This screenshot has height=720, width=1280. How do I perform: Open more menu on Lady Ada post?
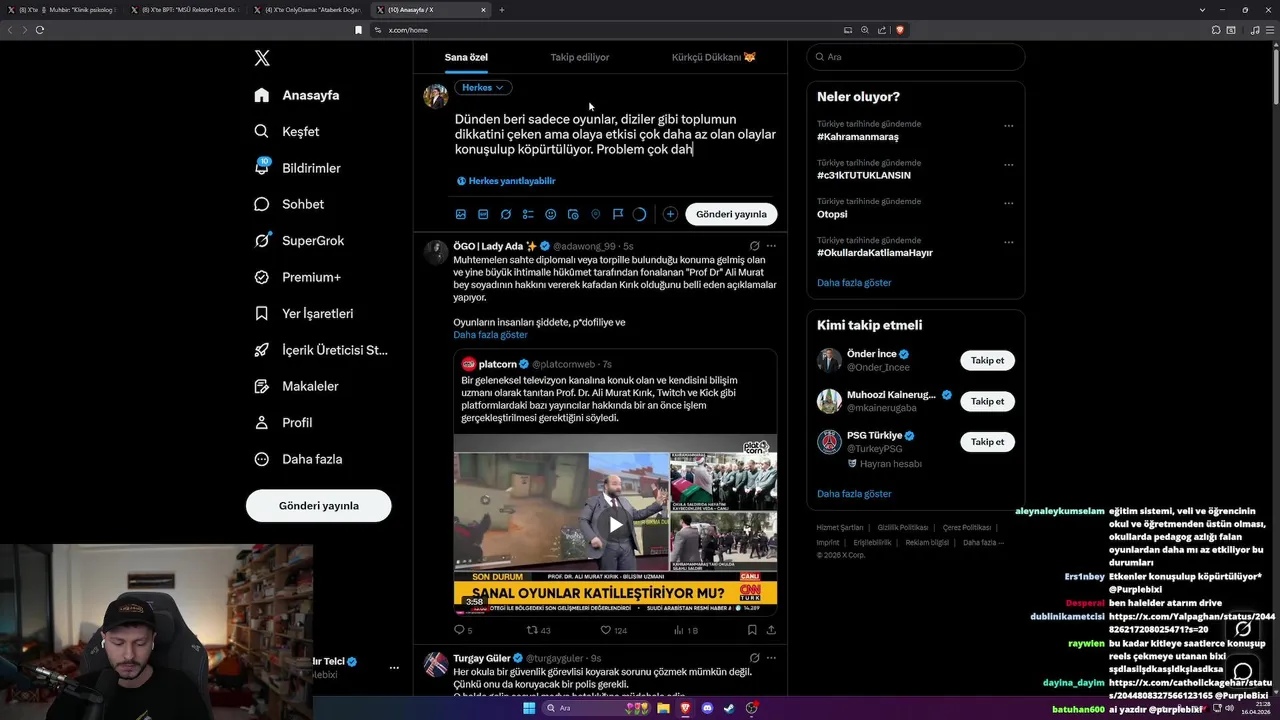pyautogui.click(x=770, y=246)
